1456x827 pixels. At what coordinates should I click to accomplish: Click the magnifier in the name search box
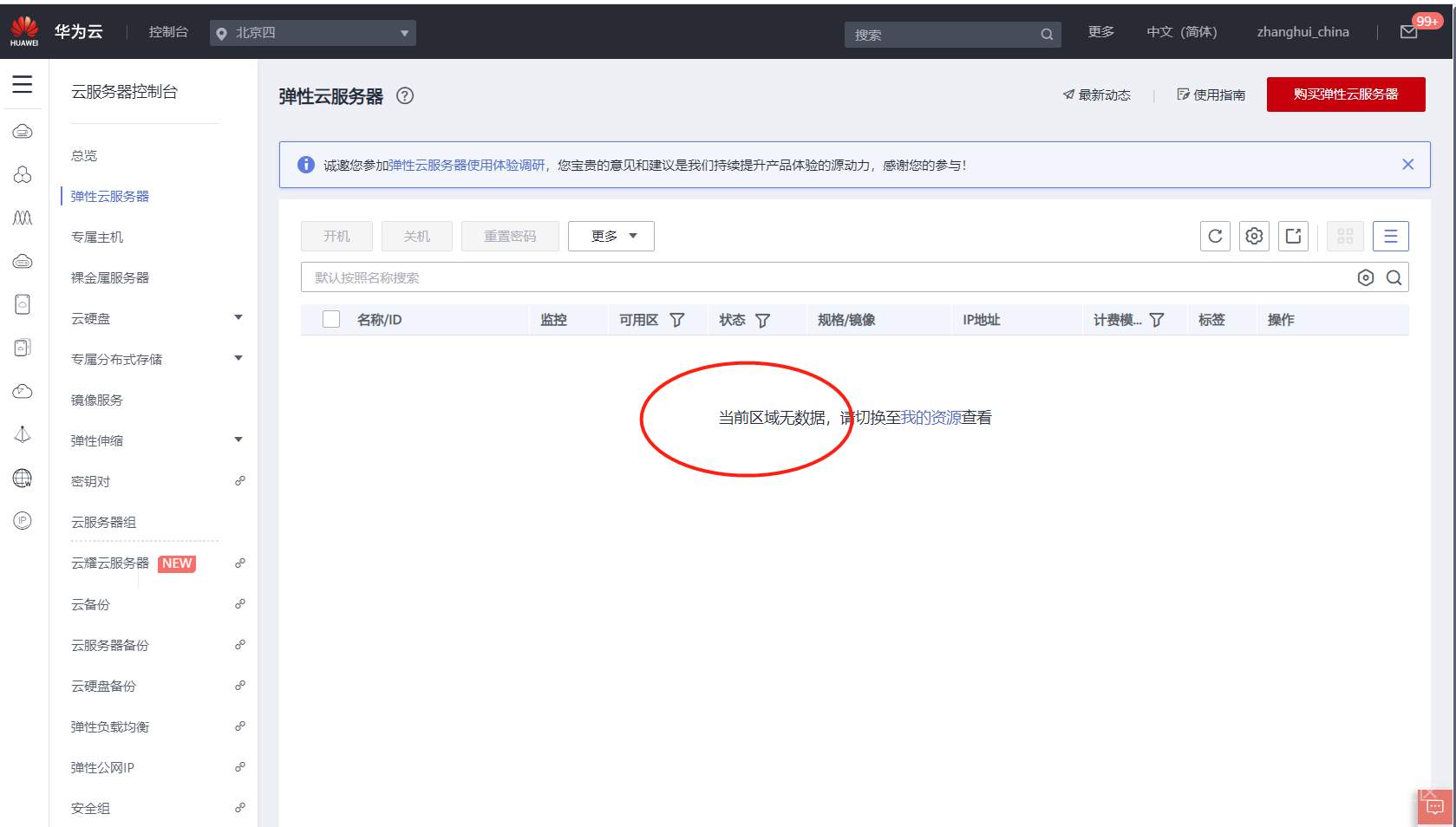(x=1394, y=277)
